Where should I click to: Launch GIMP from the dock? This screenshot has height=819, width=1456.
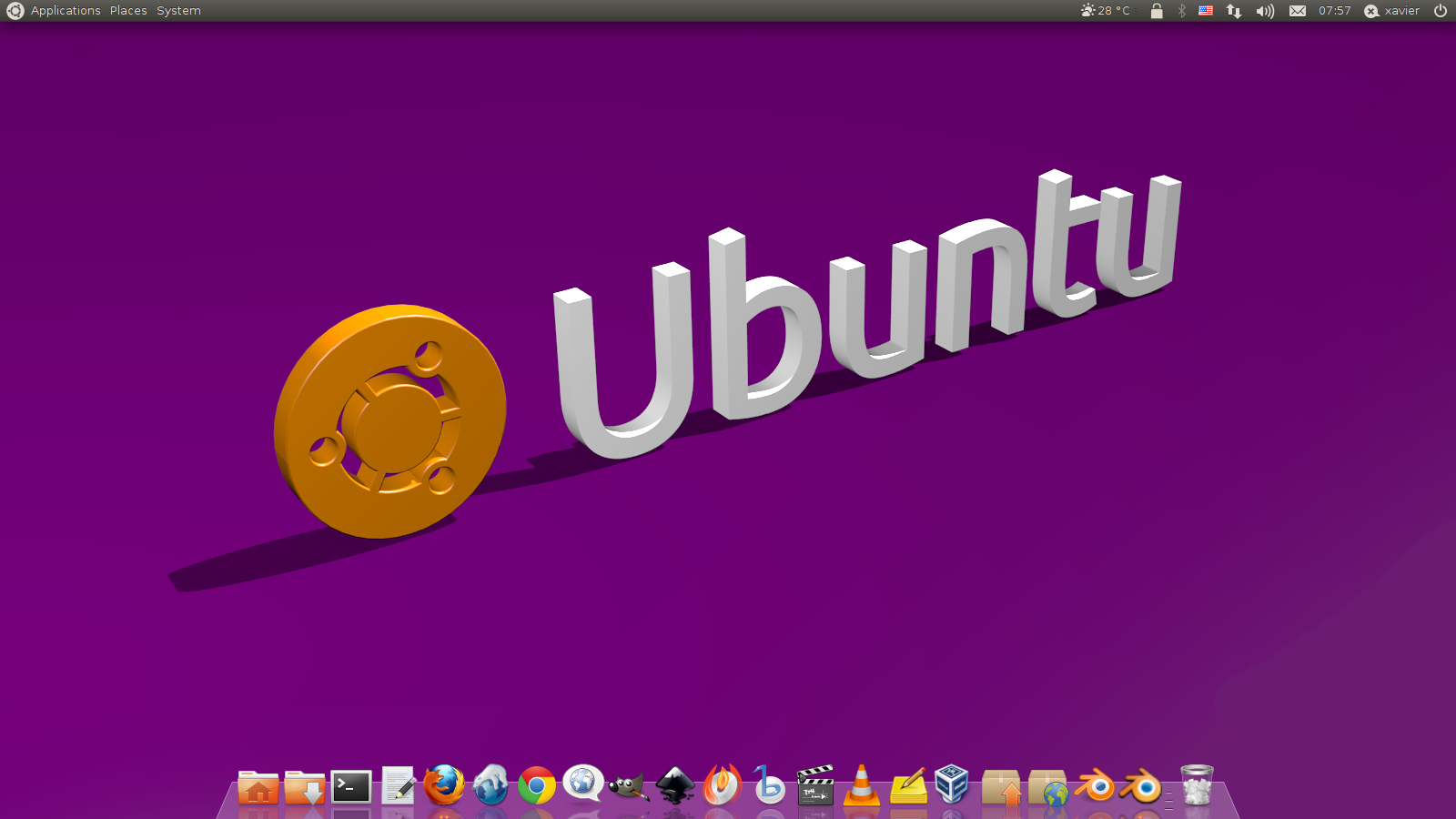pyautogui.click(x=629, y=786)
